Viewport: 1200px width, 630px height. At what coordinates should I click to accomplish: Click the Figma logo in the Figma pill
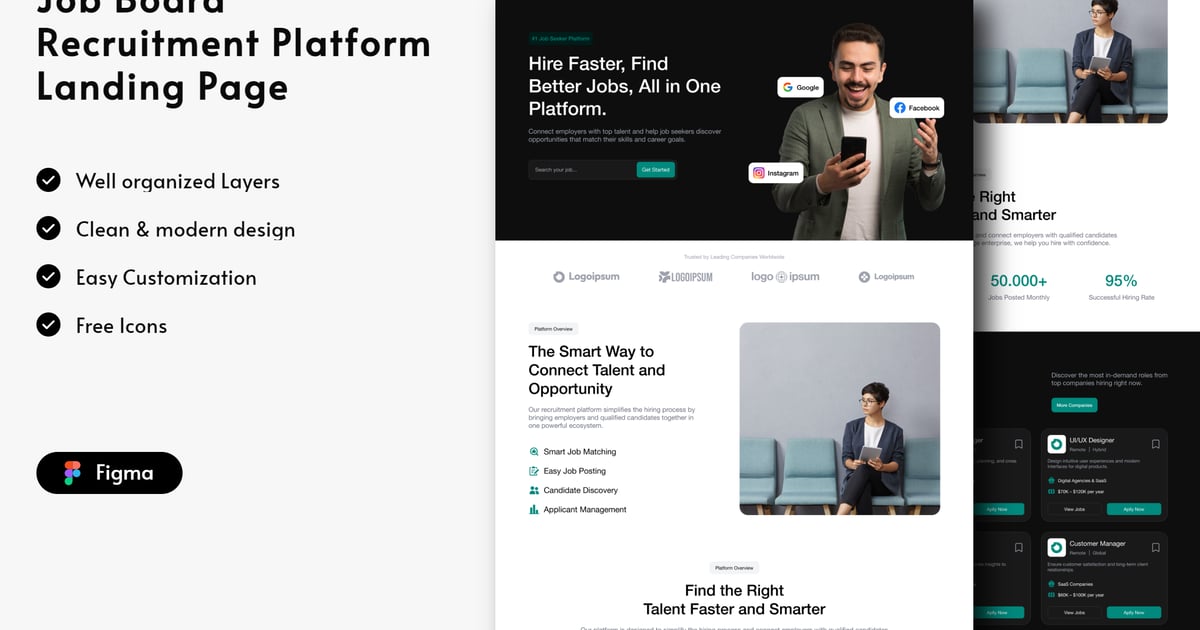(x=72, y=473)
